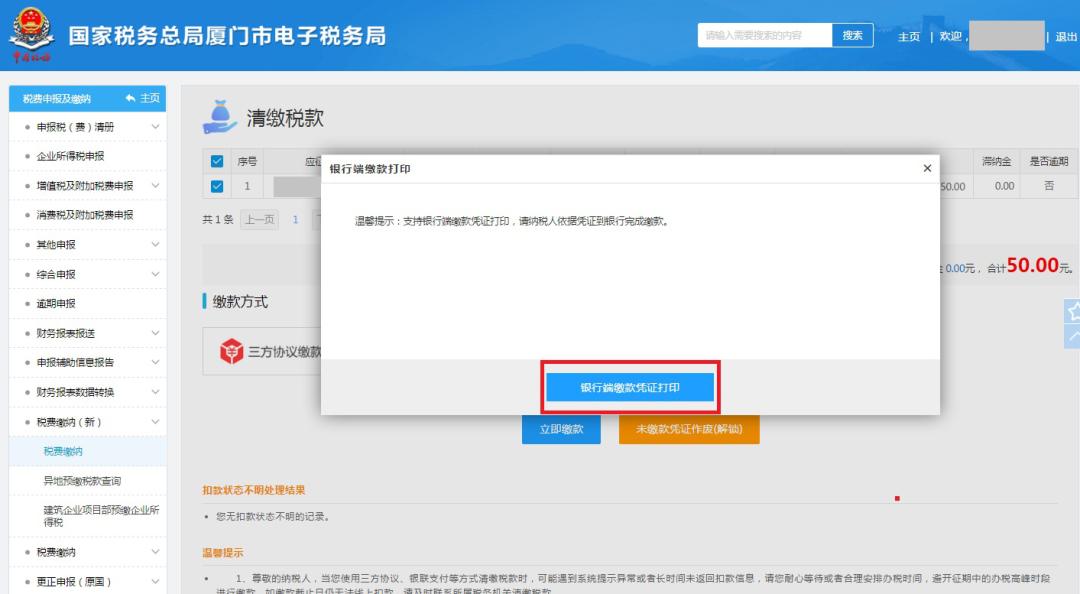
Task: Click the 银行端缴款凭证打印 button in the dialog
Action: [x=629, y=389]
